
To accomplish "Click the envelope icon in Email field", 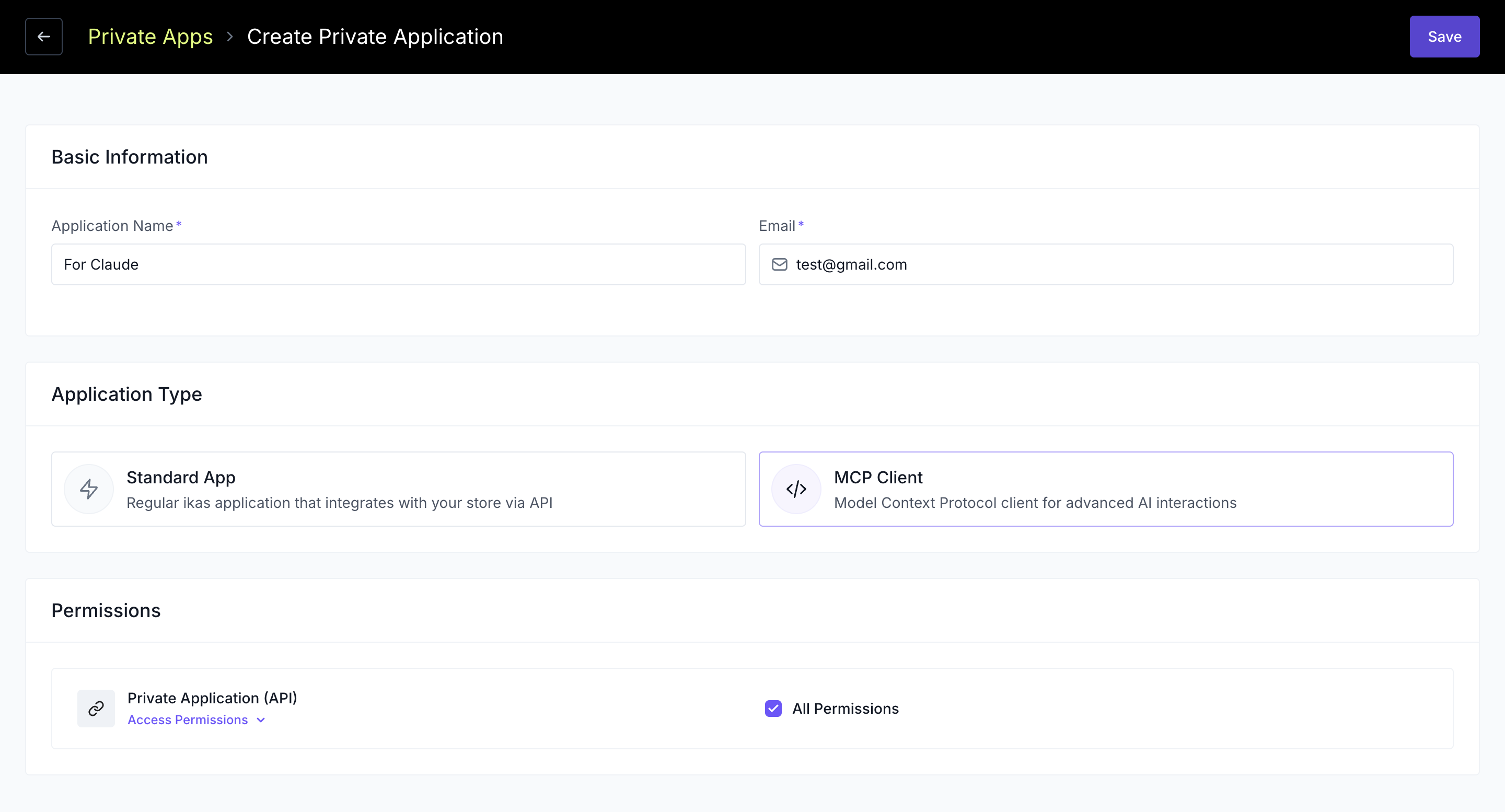I will click(779, 264).
